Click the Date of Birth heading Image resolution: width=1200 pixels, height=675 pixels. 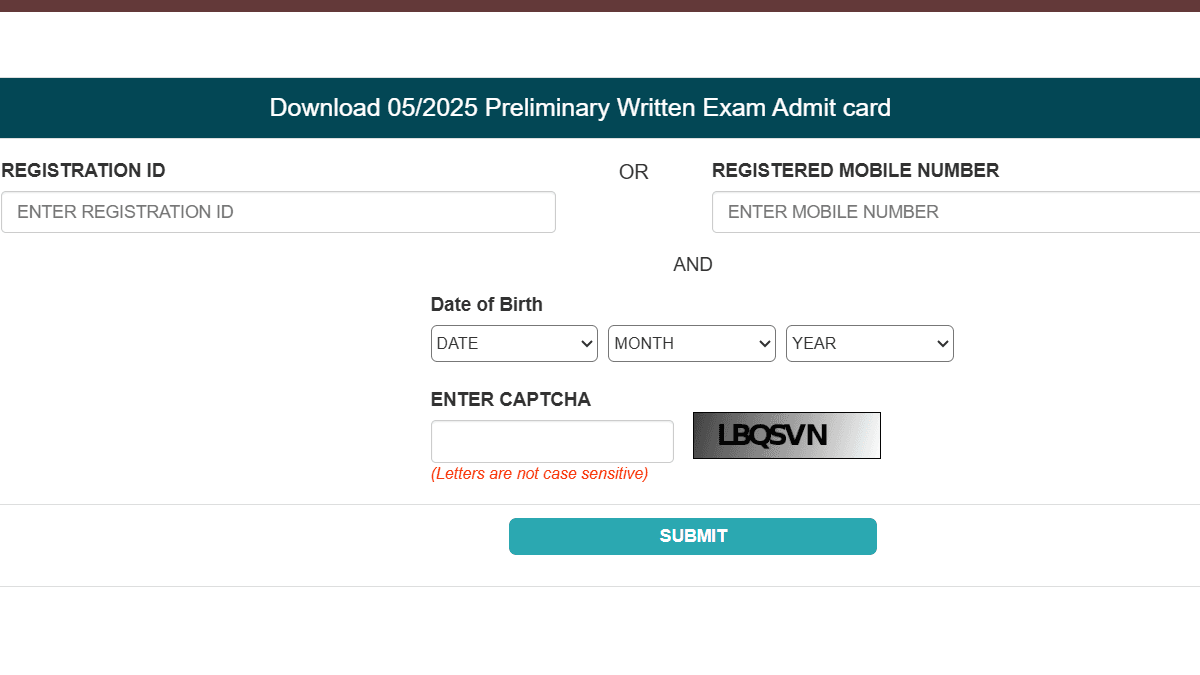486,304
